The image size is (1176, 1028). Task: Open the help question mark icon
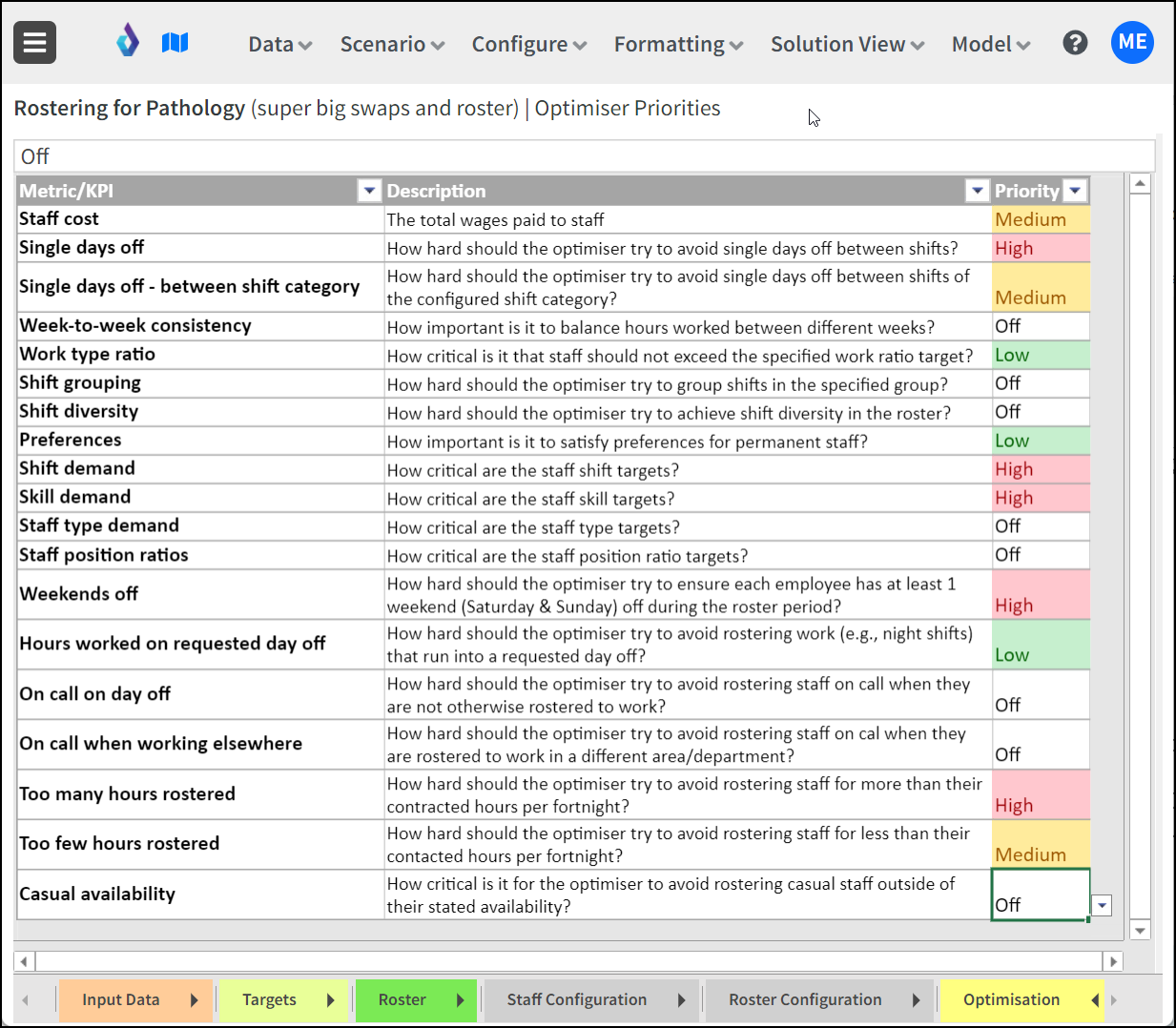1075,43
